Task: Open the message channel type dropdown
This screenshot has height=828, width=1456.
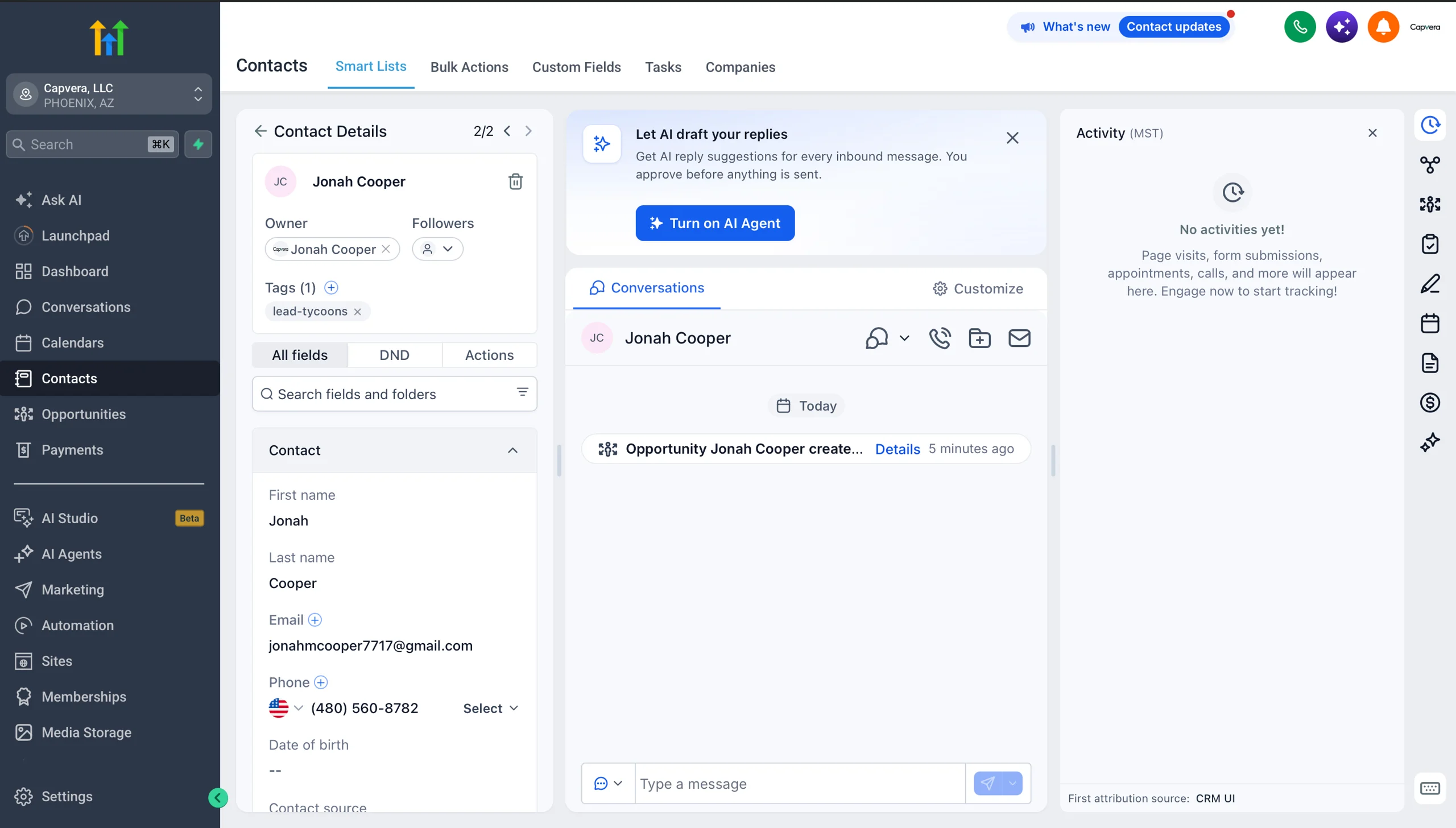Action: click(607, 784)
